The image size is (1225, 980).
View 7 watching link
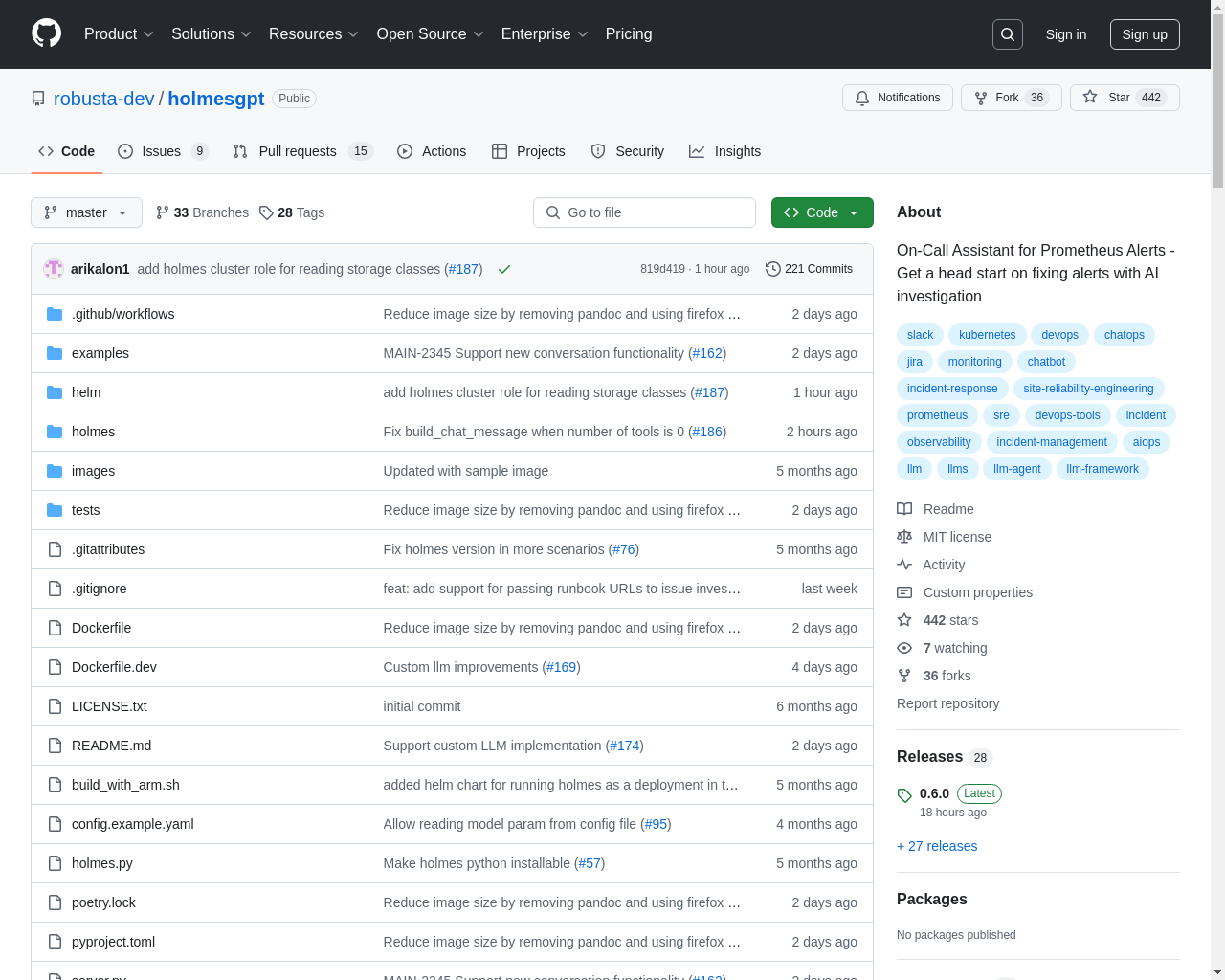click(x=942, y=648)
